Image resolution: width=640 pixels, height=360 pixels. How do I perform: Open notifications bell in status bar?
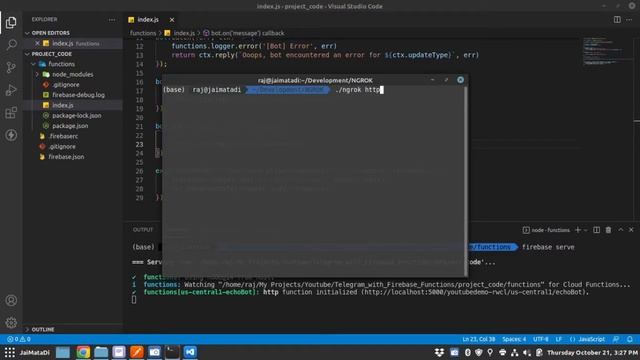pos(630,339)
